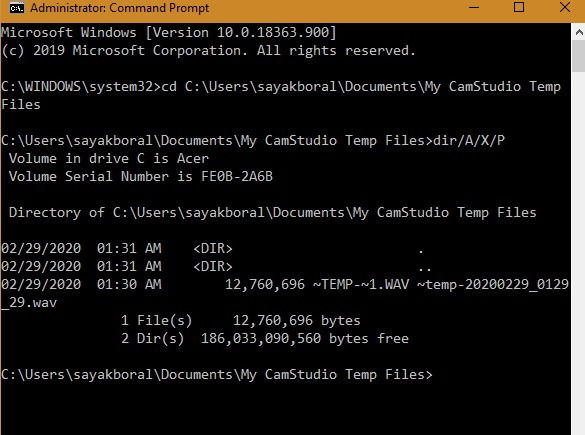The image size is (585, 435).
Task: Click the "Administrator: Command Prompt" title text
Action: (x=120, y=8)
